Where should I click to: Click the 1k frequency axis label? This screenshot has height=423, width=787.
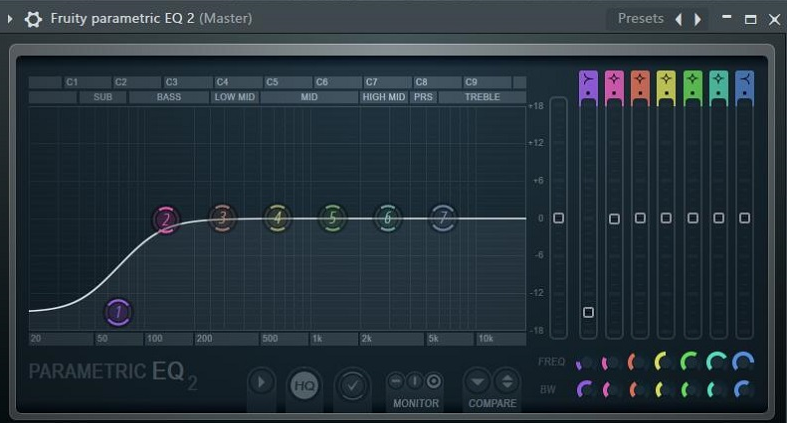point(317,339)
